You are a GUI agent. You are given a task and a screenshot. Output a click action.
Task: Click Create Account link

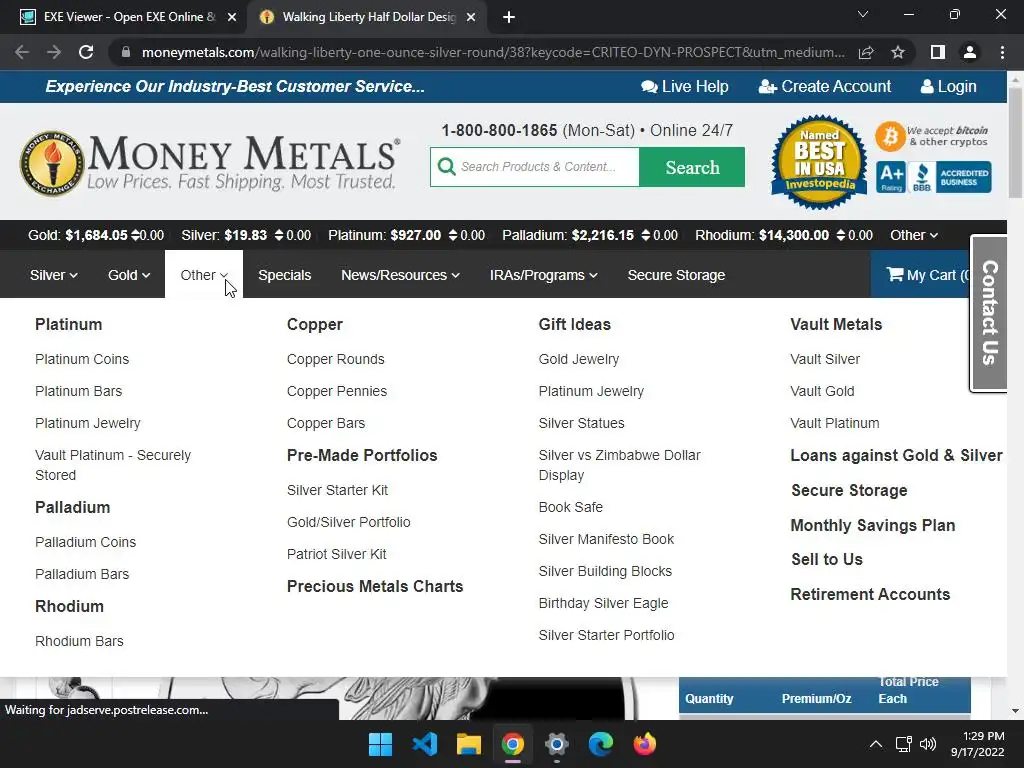tap(824, 86)
